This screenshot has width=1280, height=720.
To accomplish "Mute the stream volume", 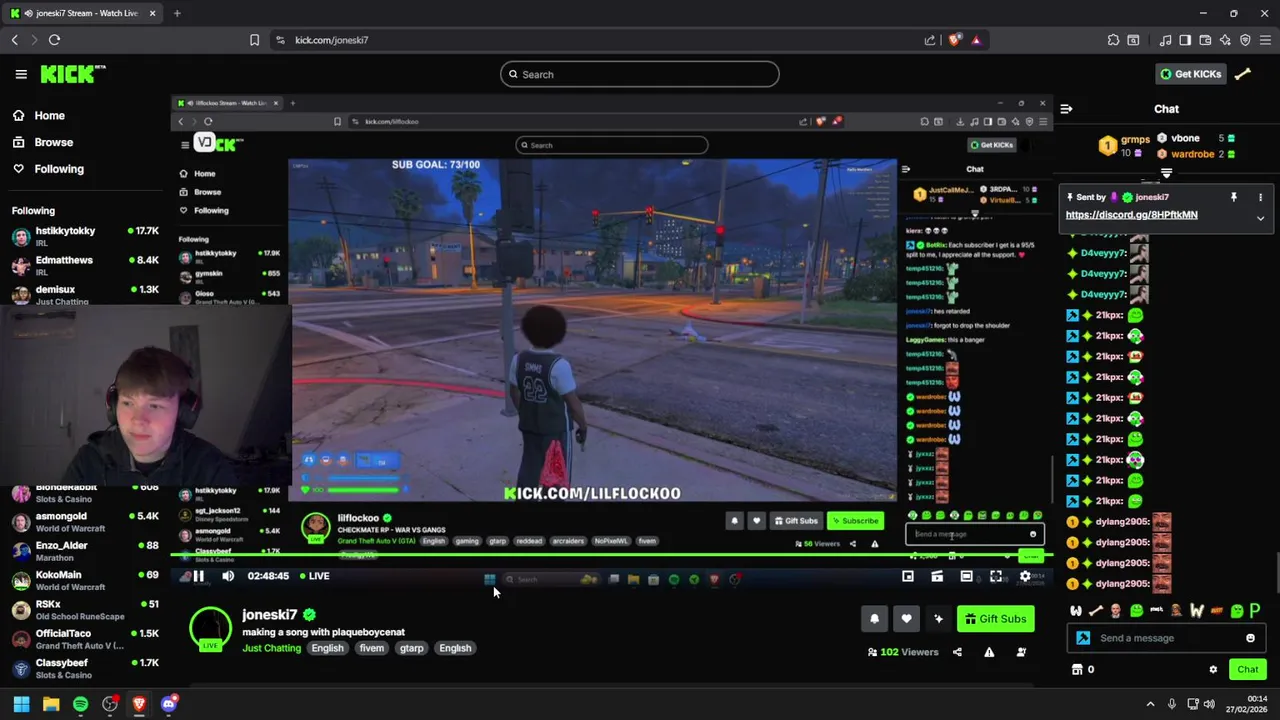I will pyautogui.click(x=228, y=576).
